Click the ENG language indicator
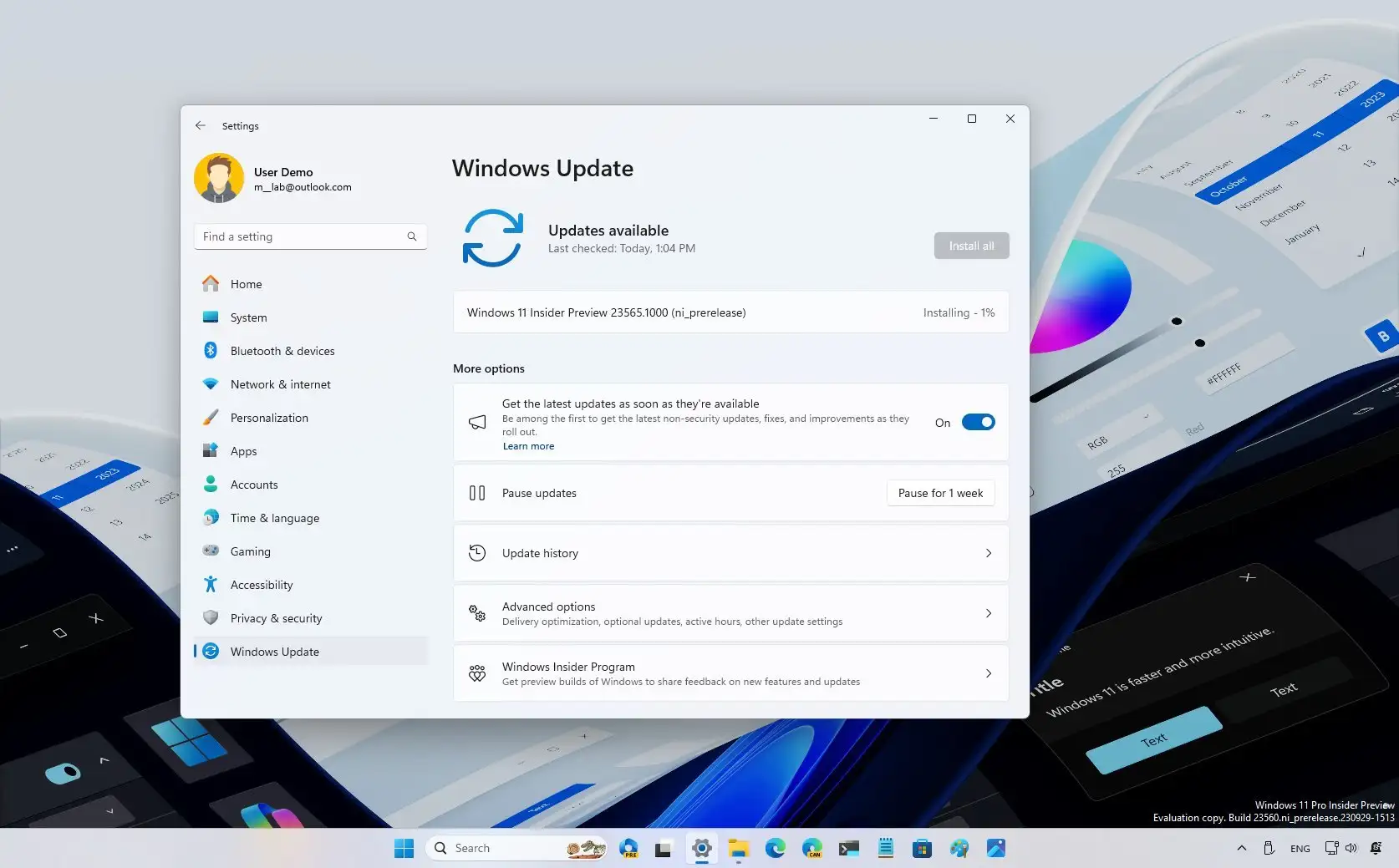The width and height of the screenshot is (1399, 868). tap(1300, 849)
